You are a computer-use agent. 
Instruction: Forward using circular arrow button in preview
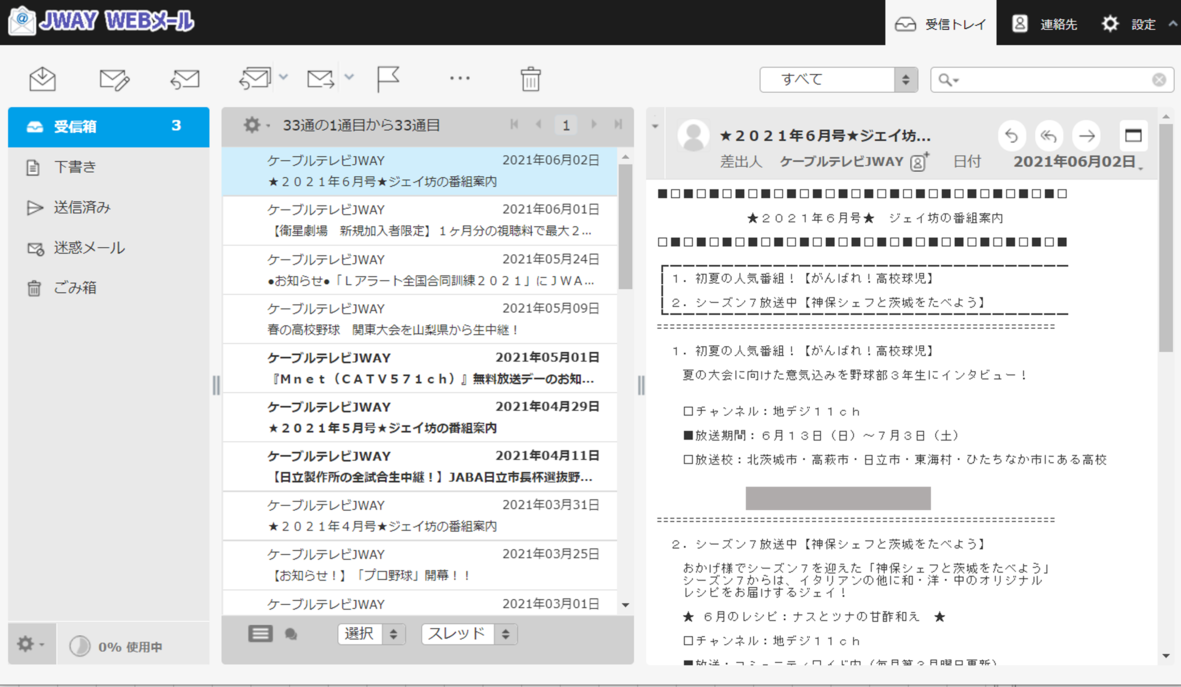pyautogui.click(x=1086, y=136)
